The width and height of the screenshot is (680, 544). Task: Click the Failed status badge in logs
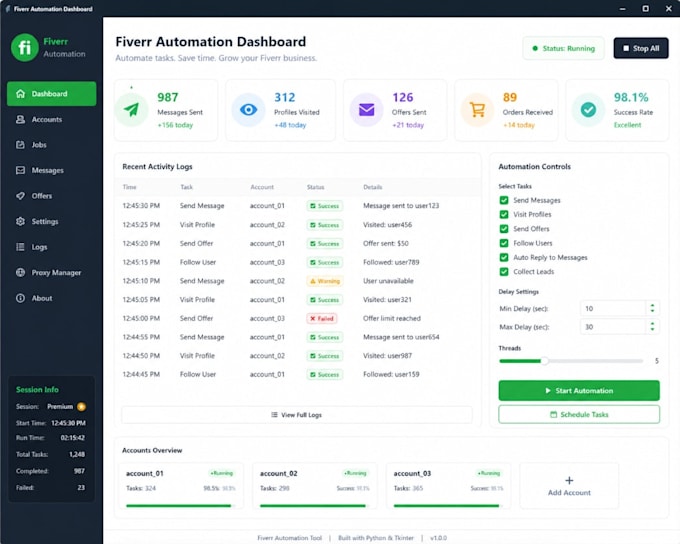tap(322, 318)
